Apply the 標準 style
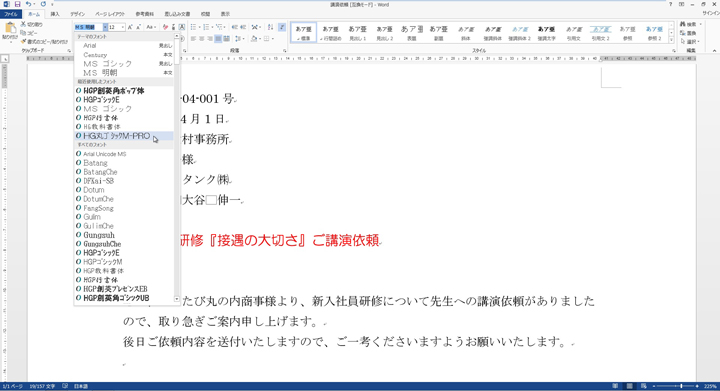 (x=304, y=33)
